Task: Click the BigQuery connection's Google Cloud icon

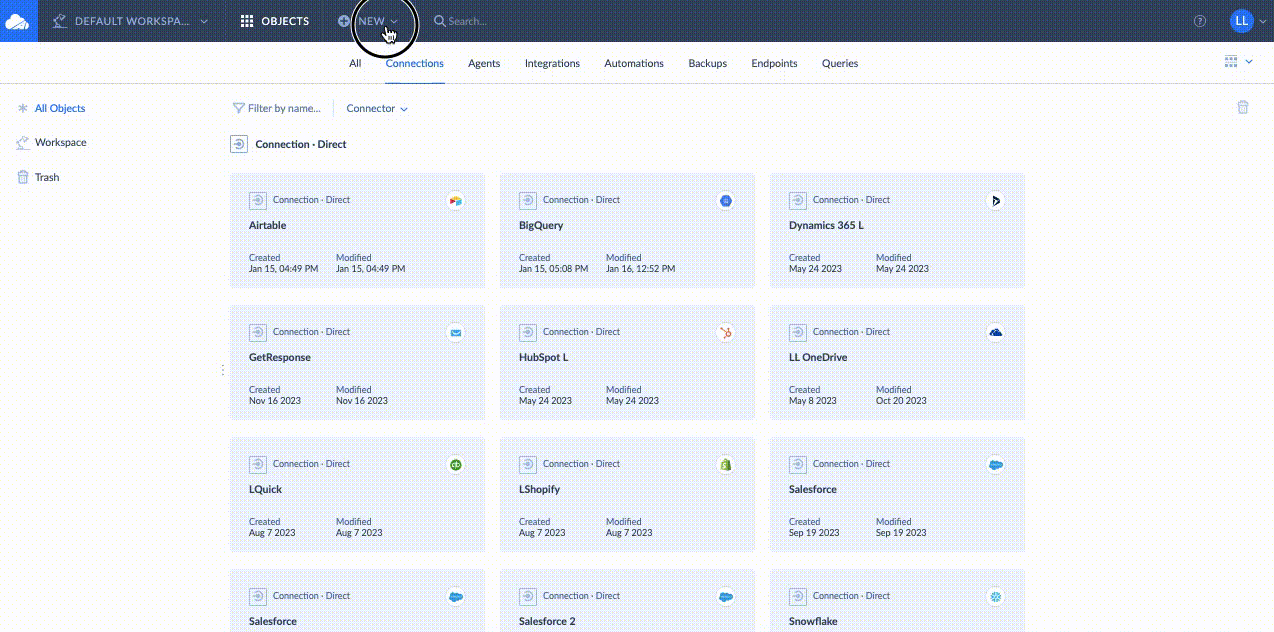Action: [x=726, y=200]
